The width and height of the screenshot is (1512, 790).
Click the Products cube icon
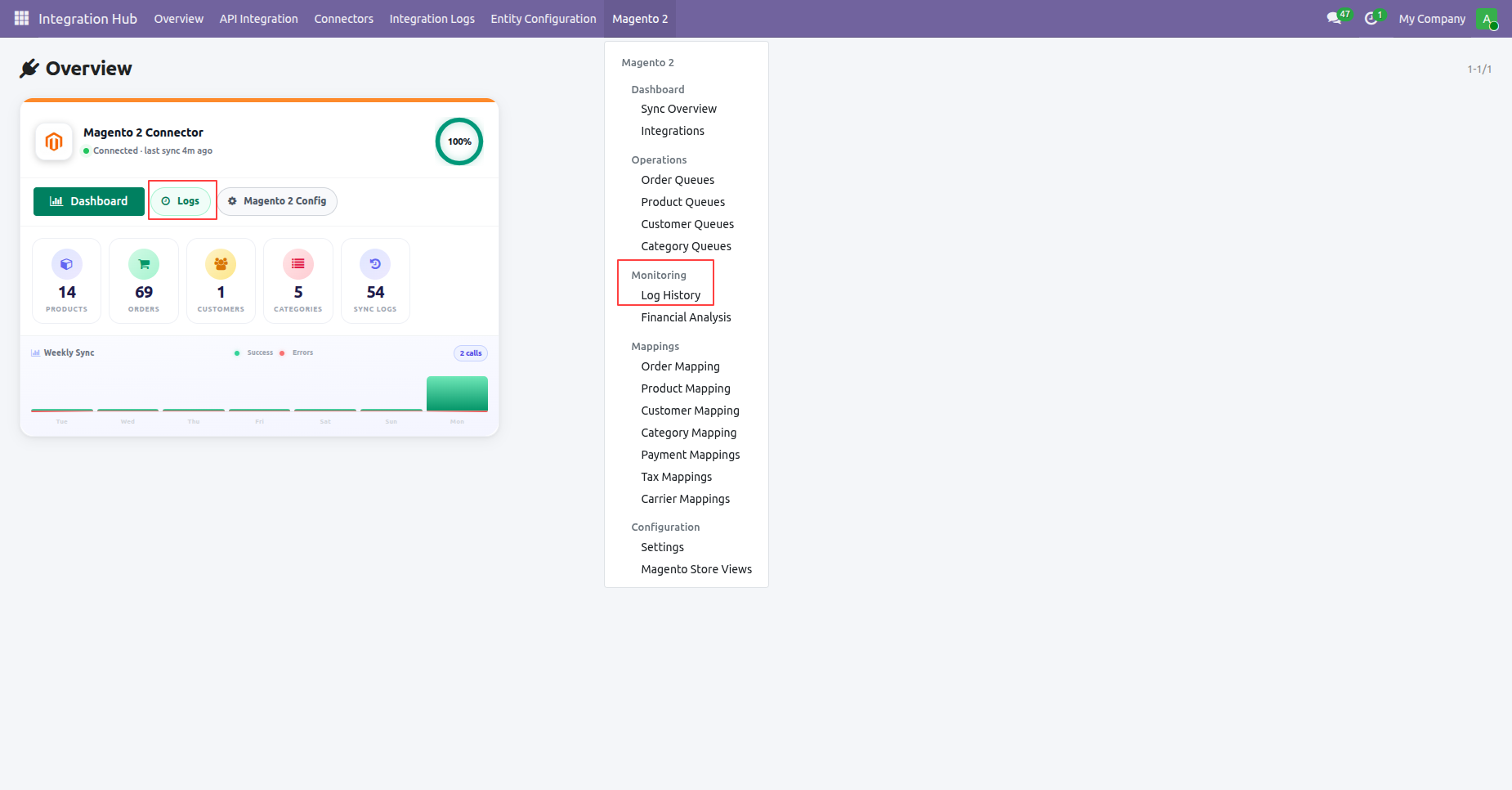point(67,264)
